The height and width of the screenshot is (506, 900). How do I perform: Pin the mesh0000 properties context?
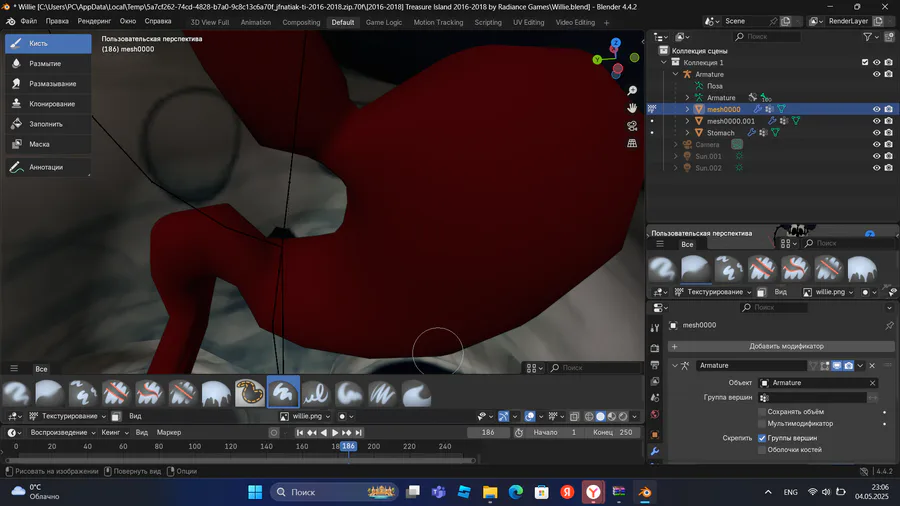point(889,325)
